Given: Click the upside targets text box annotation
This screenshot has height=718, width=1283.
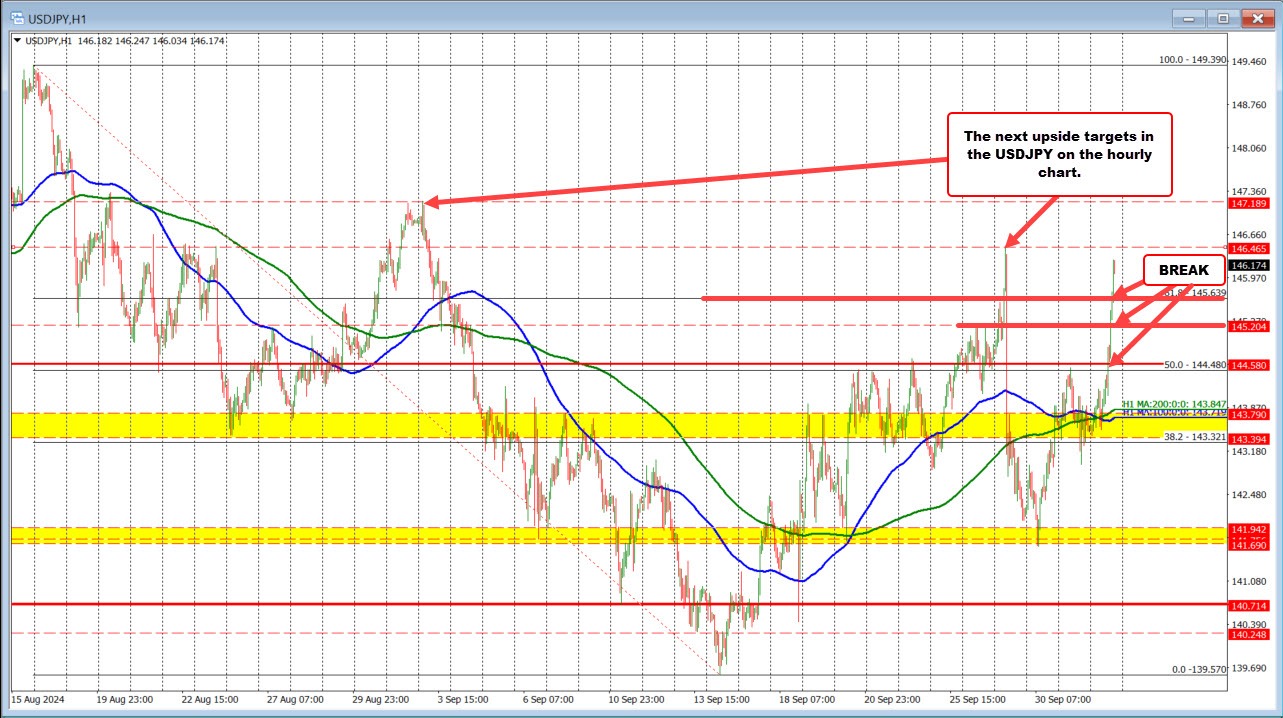Looking at the screenshot, I should pyautogui.click(x=1059, y=154).
